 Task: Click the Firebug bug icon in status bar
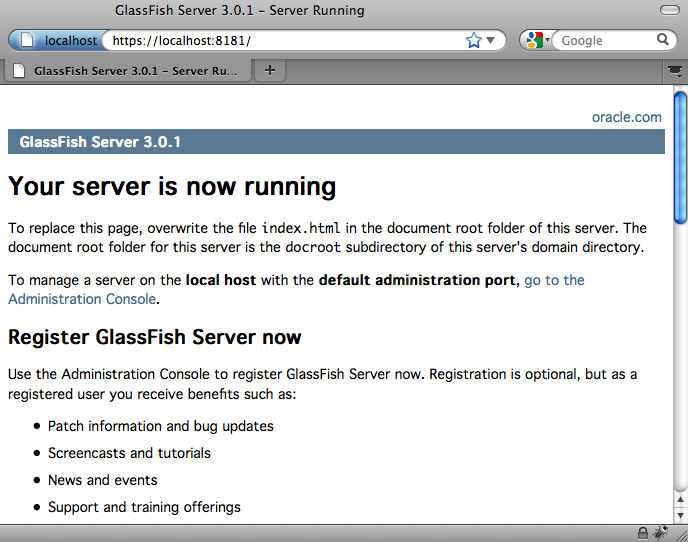pyautogui.click(x=660, y=533)
